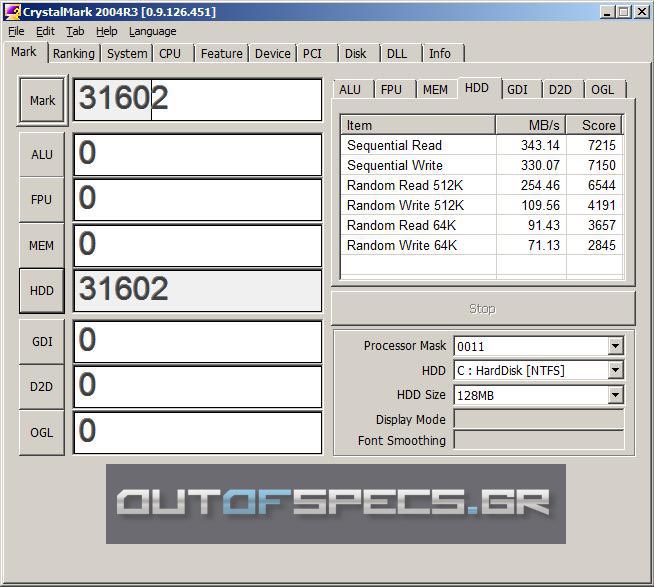Open the Language menu
The height and width of the screenshot is (587, 654).
point(153,31)
